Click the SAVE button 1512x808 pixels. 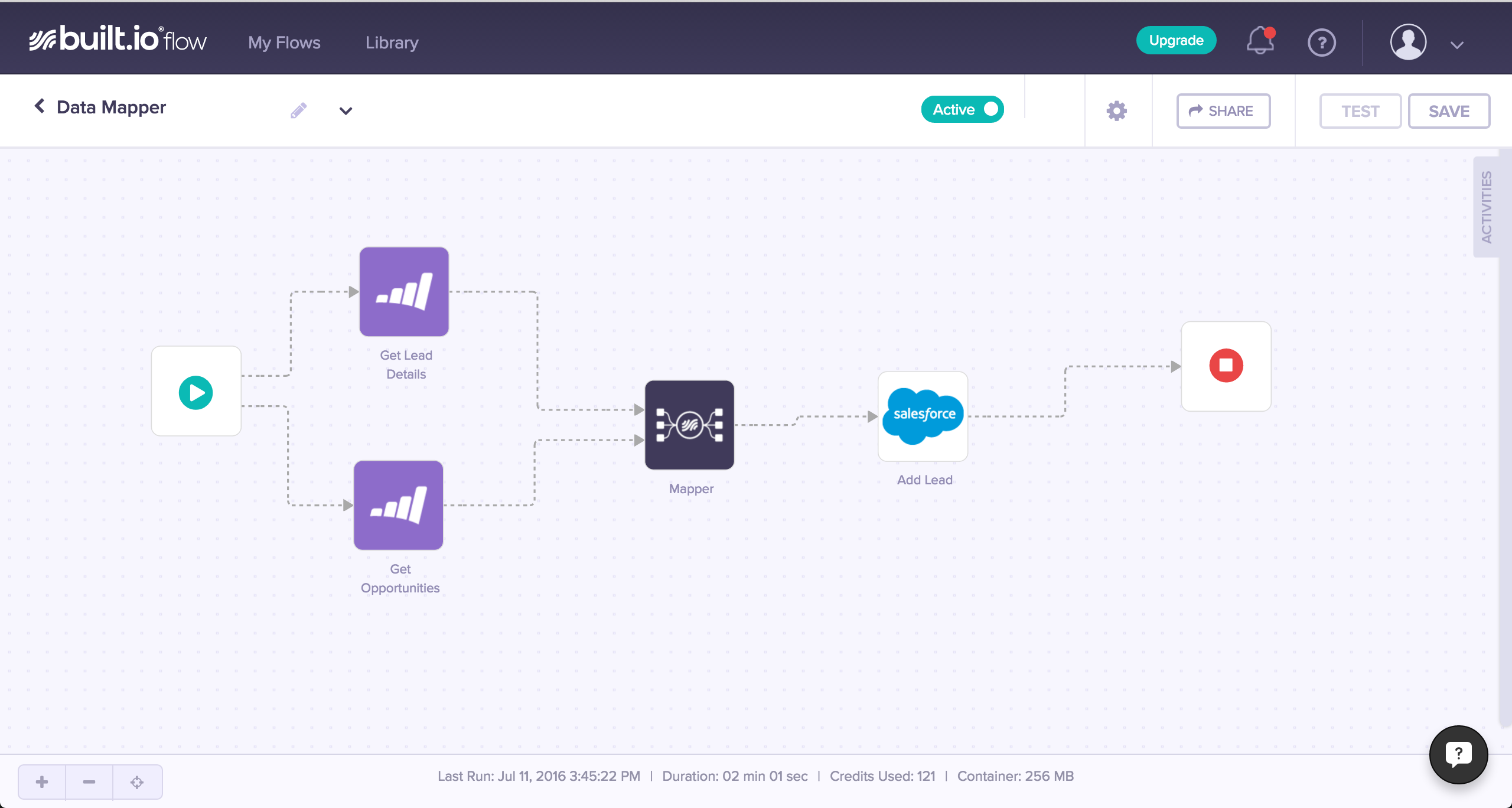tap(1448, 110)
